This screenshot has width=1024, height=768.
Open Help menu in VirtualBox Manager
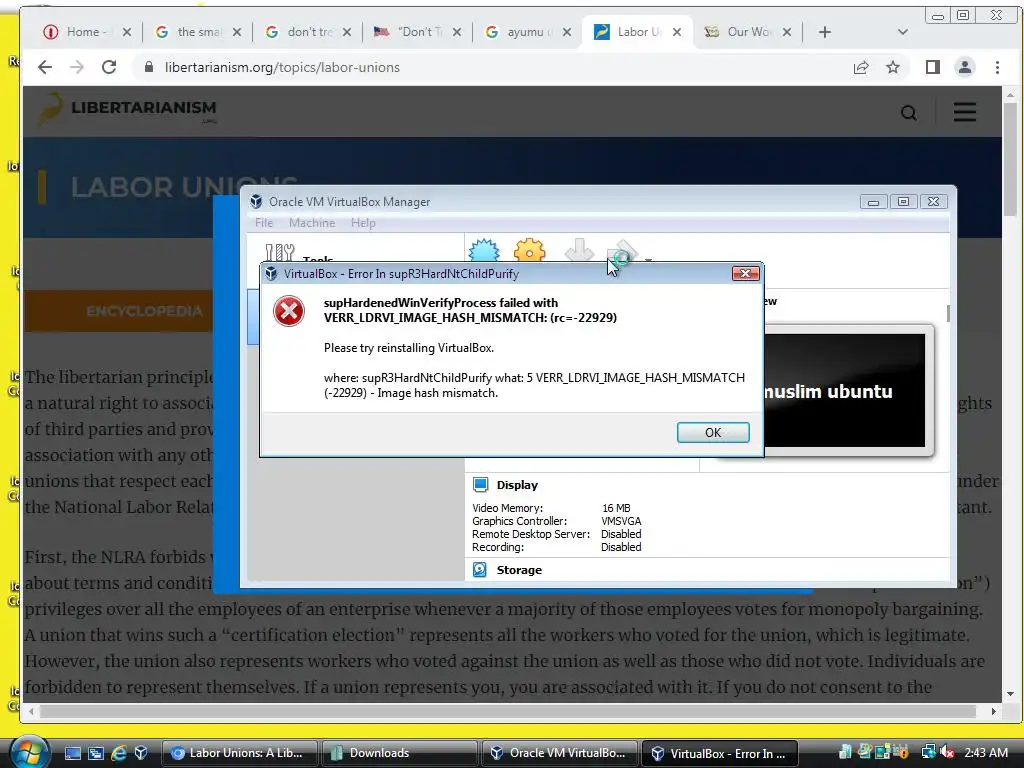coord(363,223)
